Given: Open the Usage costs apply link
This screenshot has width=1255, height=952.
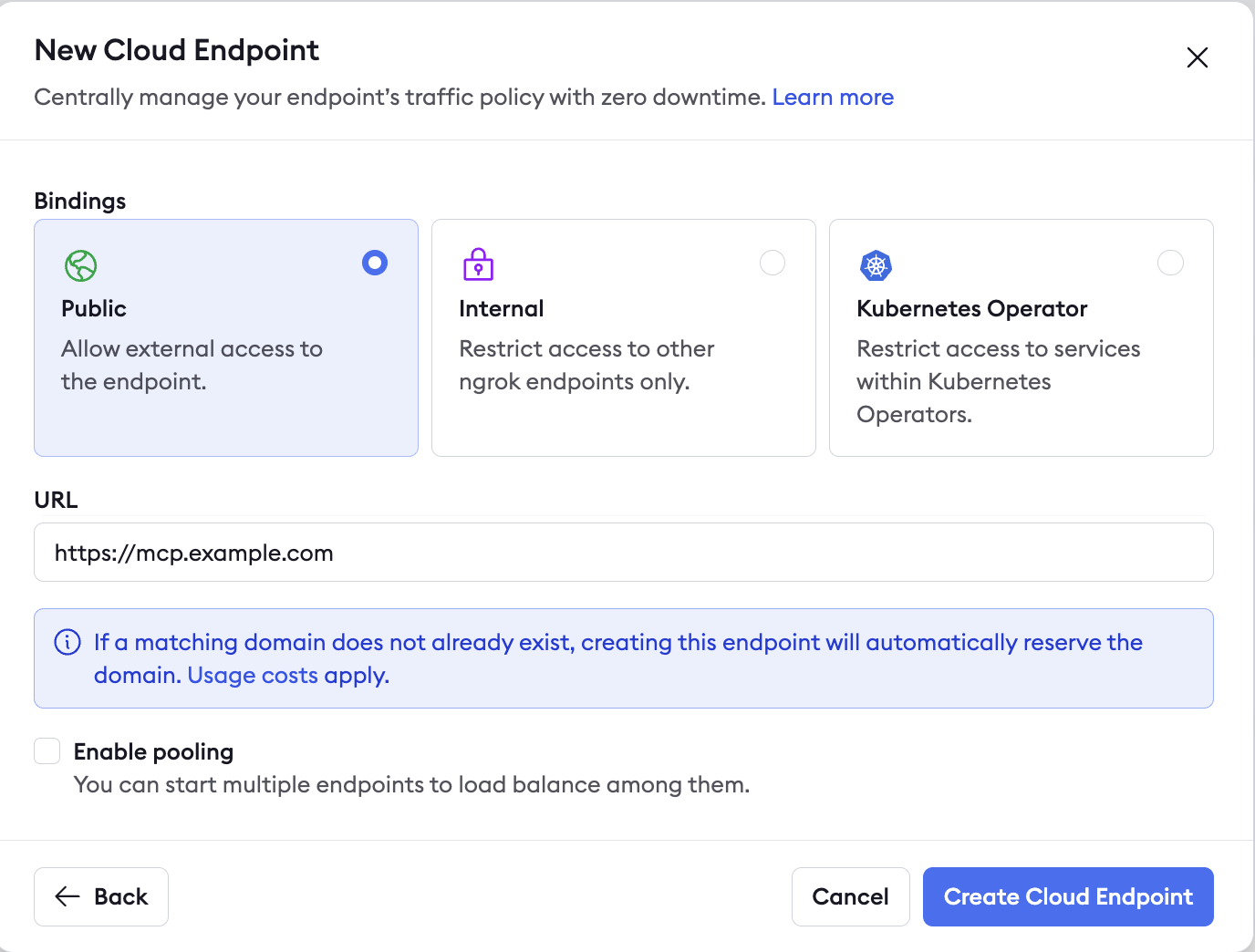Looking at the screenshot, I should pyautogui.click(x=286, y=675).
